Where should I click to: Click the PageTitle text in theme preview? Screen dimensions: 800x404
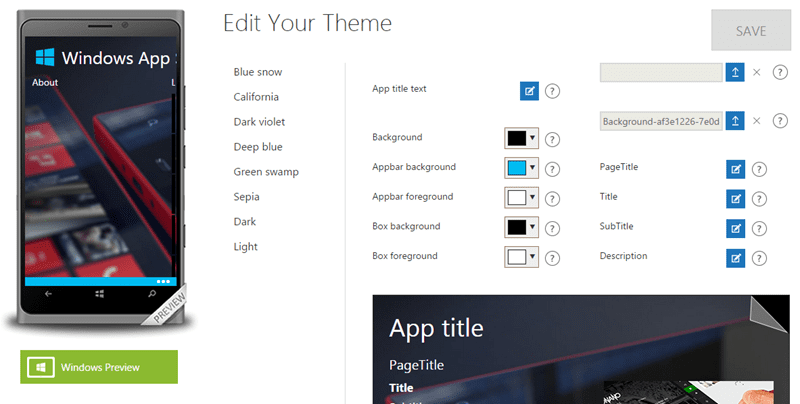tap(416, 365)
